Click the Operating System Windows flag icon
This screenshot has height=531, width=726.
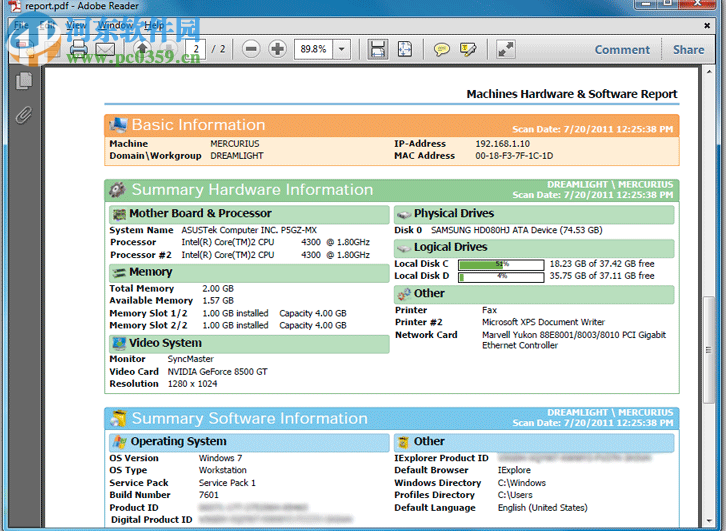click(x=120, y=442)
